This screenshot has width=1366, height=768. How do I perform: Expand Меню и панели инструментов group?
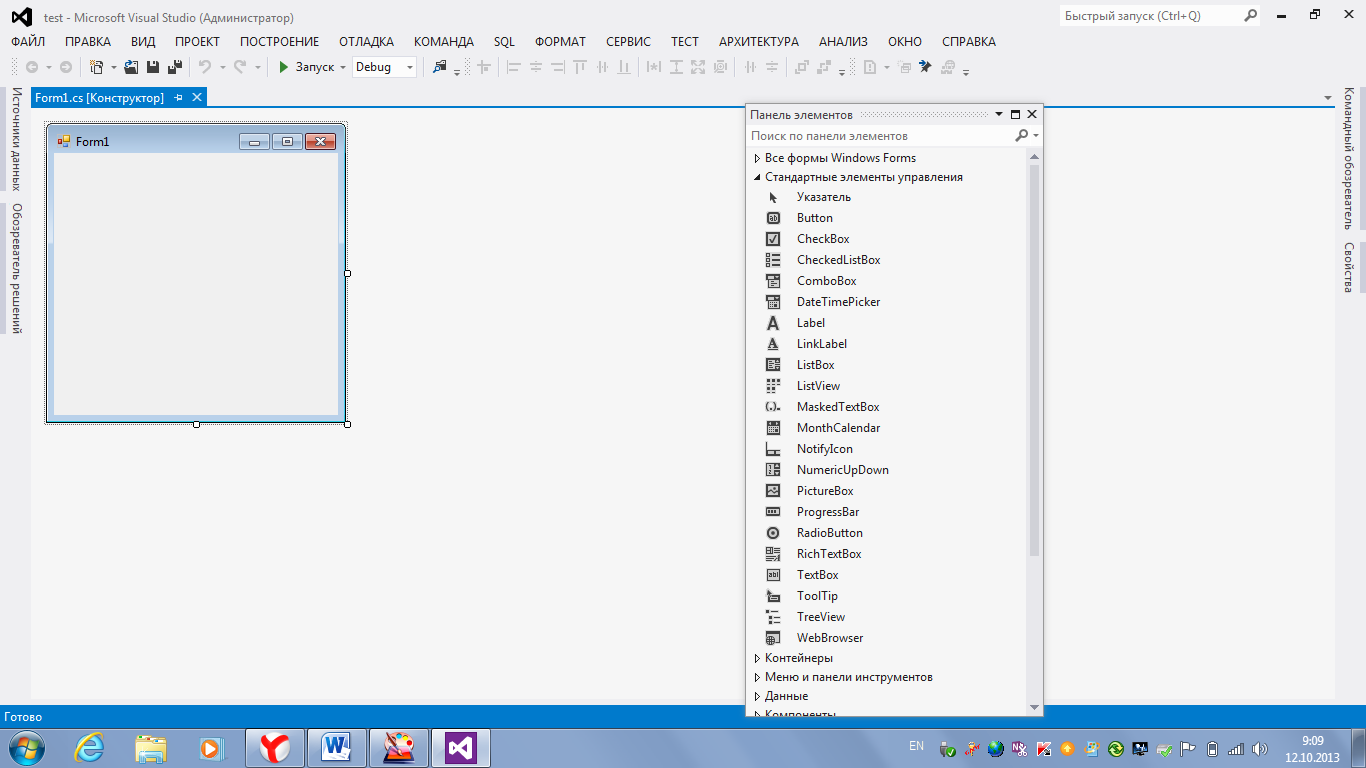coord(756,677)
